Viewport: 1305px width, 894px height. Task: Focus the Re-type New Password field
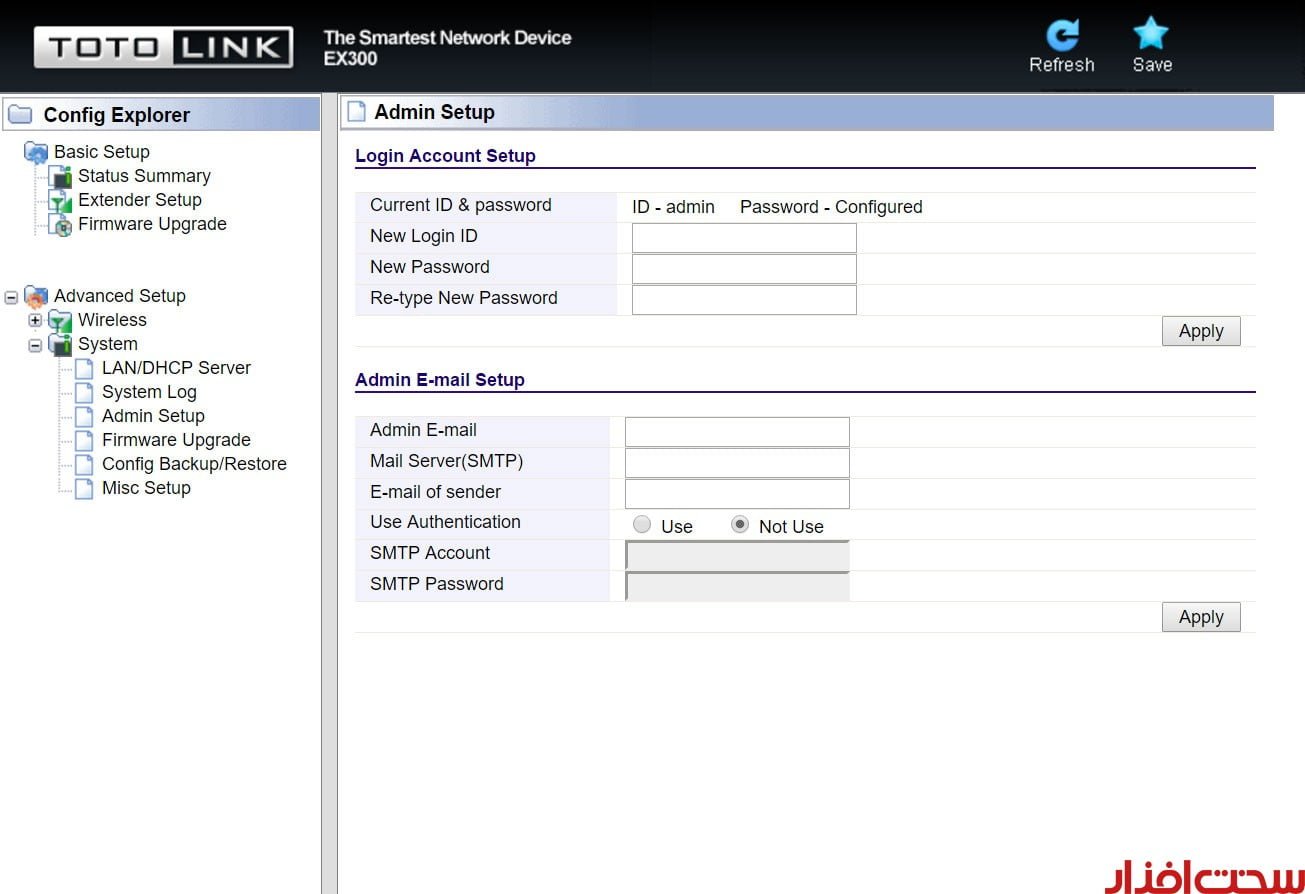coord(744,300)
